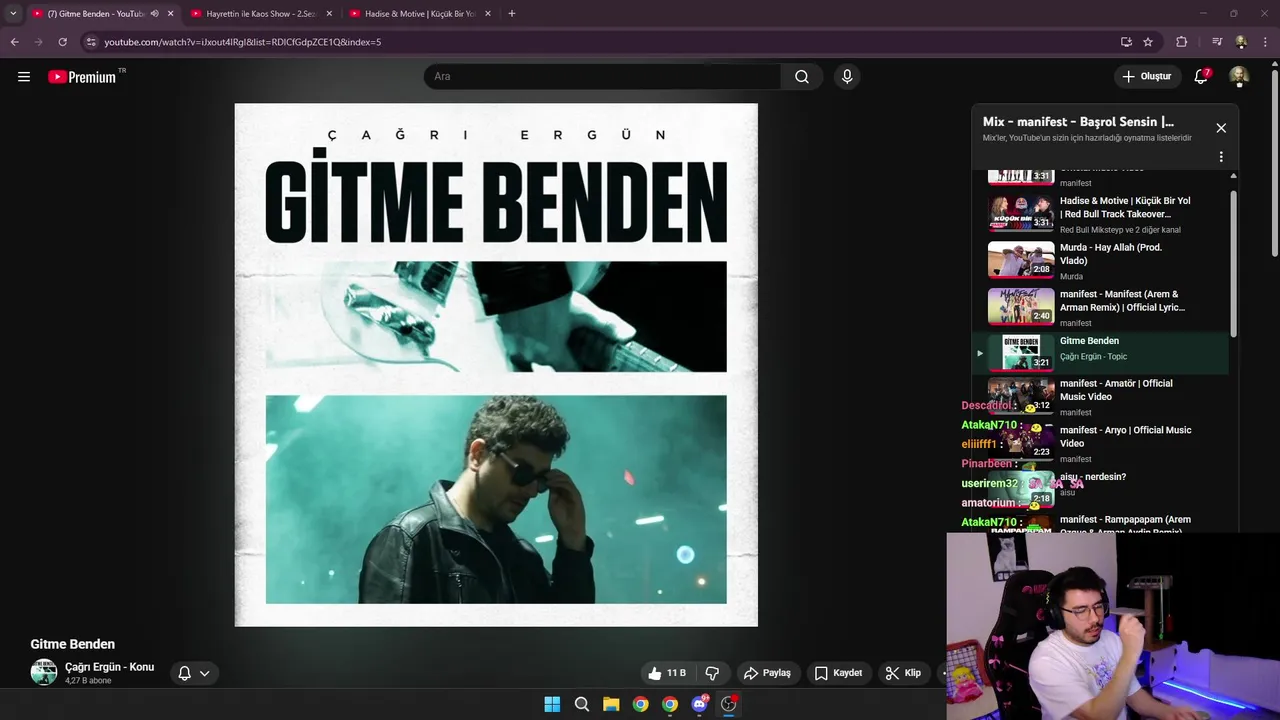1280x720 pixels.
Task: Open Chrome extensions puzzle icon
Action: (x=1181, y=42)
